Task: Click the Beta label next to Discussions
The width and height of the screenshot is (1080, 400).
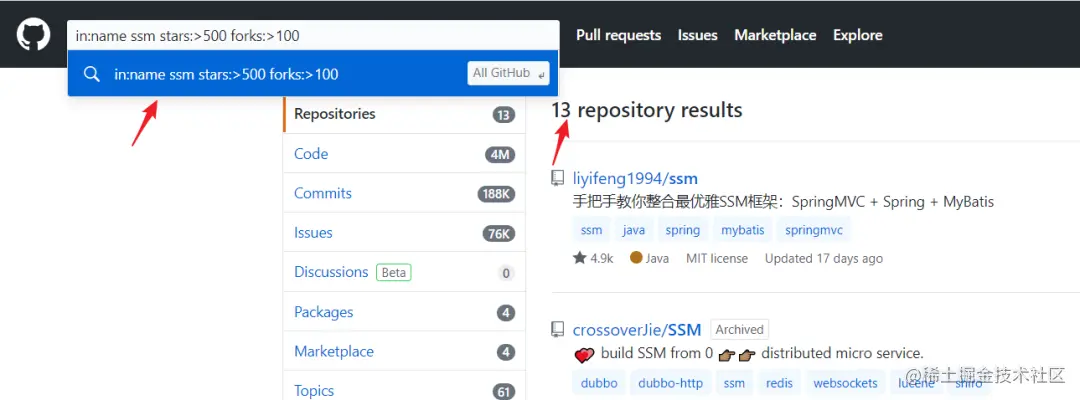Action: [393, 273]
